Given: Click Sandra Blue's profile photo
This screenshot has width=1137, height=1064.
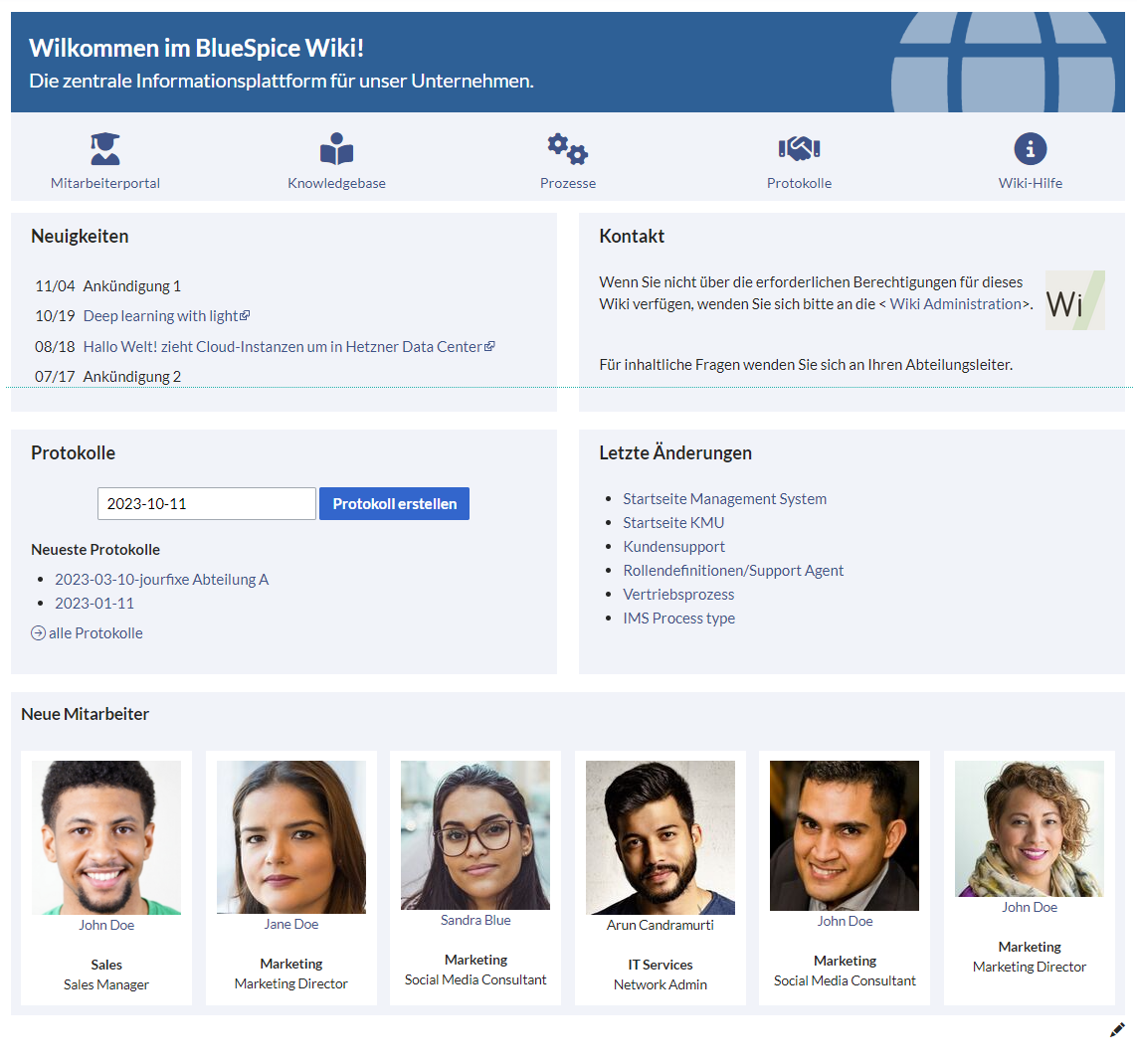Looking at the screenshot, I should (475, 835).
